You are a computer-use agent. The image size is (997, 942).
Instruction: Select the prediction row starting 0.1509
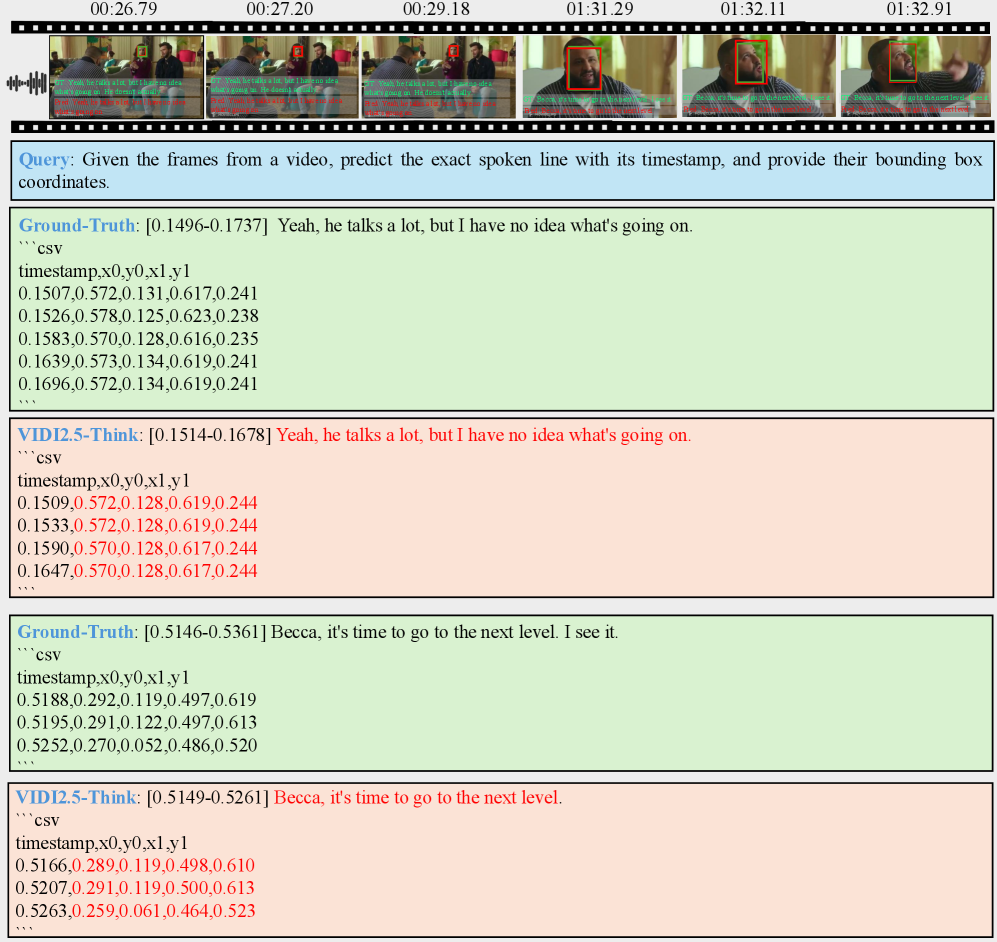(137, 503)
